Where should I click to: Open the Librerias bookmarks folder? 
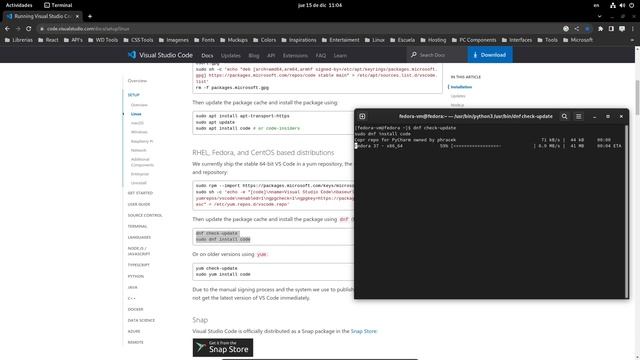(19, 40)
